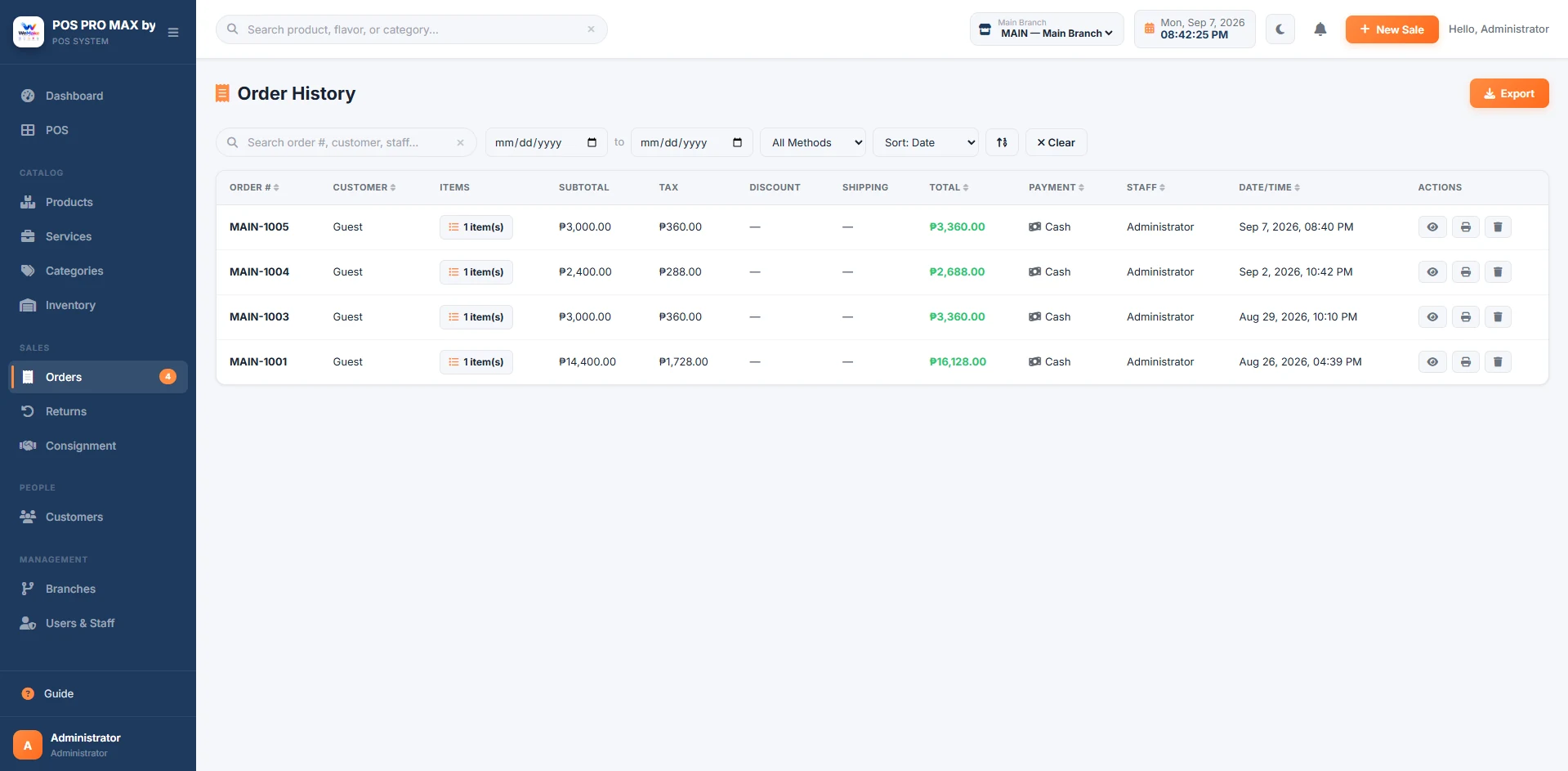Expand 1 item(s) list for MAIN-1005
Viewport: 1568px width, 771px height.
476,227
